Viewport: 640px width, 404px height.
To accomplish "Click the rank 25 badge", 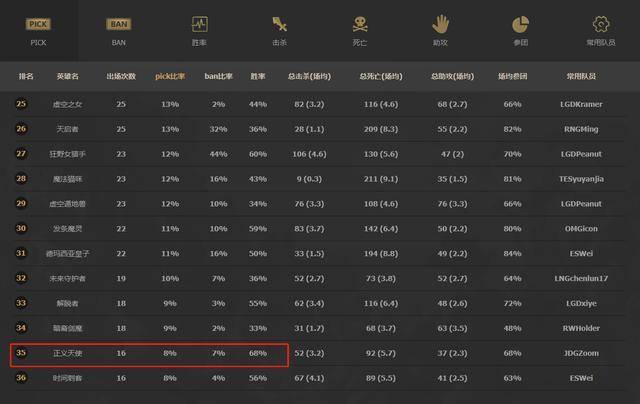I will pyautogui.click(x=23, y=103).
